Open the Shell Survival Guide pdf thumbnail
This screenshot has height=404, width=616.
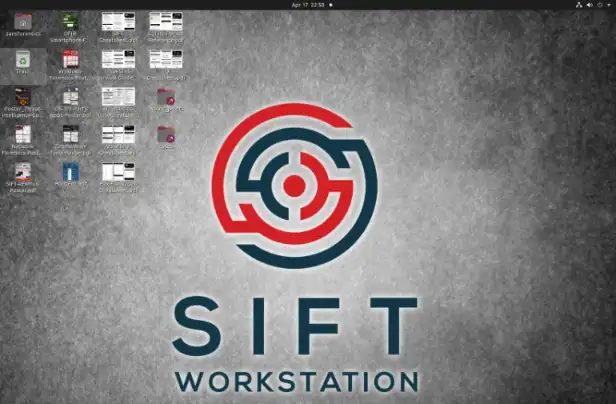(x=118, y=59)
